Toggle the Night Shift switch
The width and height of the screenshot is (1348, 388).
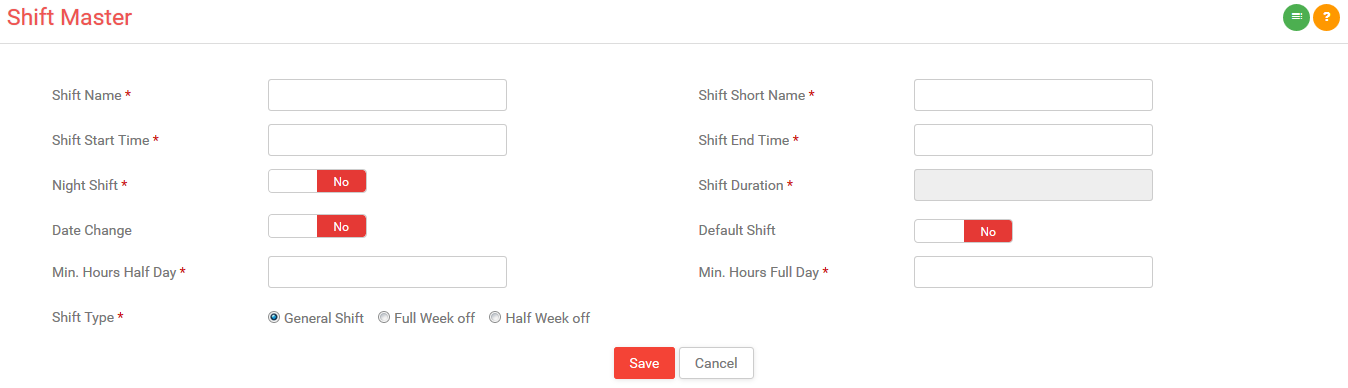[x=317, y=181]
